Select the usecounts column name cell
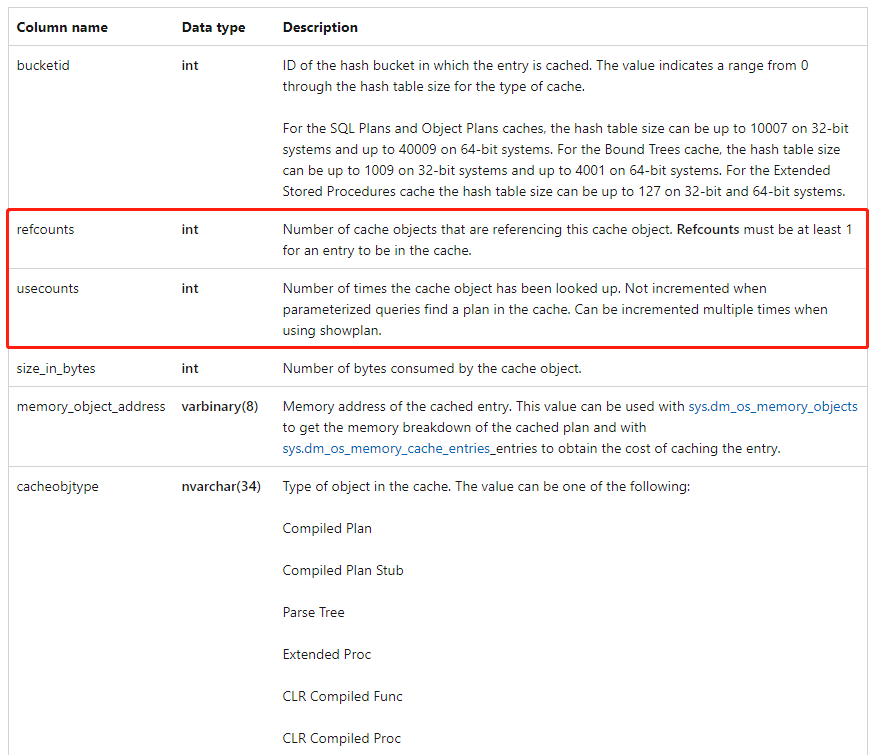This screenshot has height=755, width=876. click(x=47, y=288)
